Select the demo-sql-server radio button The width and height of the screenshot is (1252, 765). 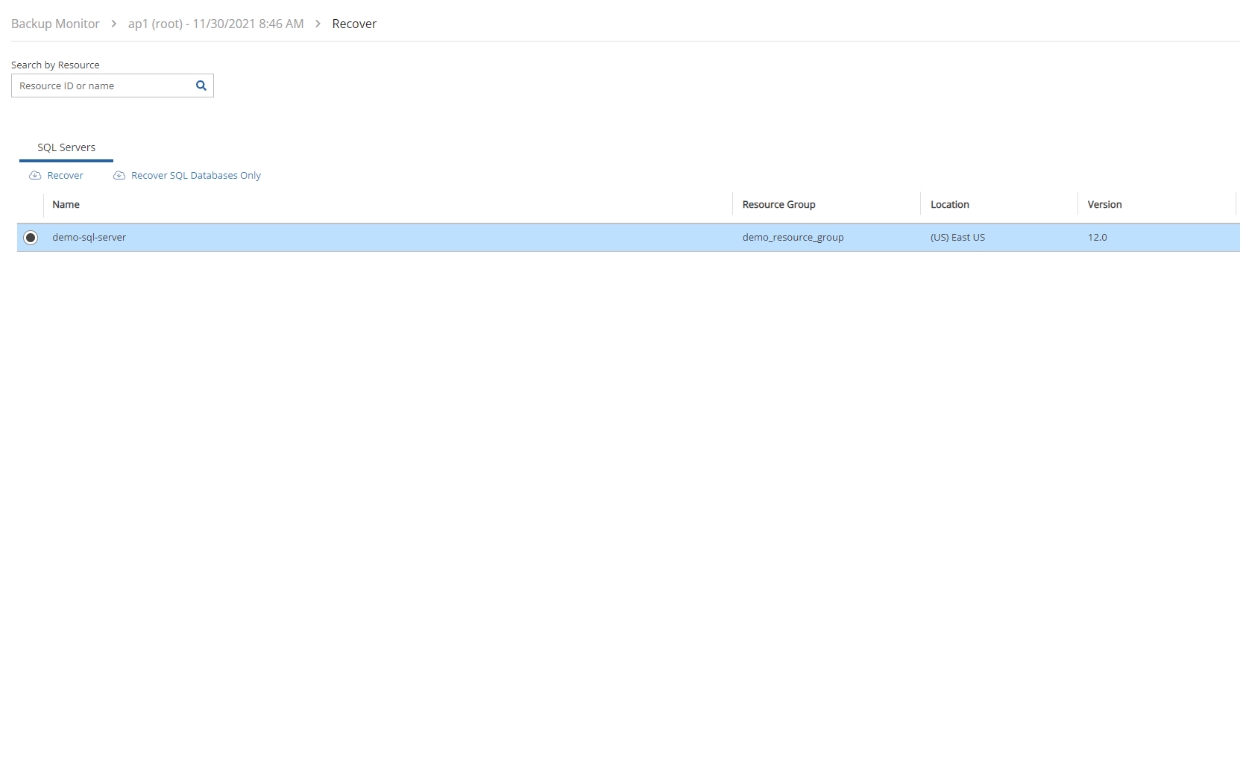30,238
